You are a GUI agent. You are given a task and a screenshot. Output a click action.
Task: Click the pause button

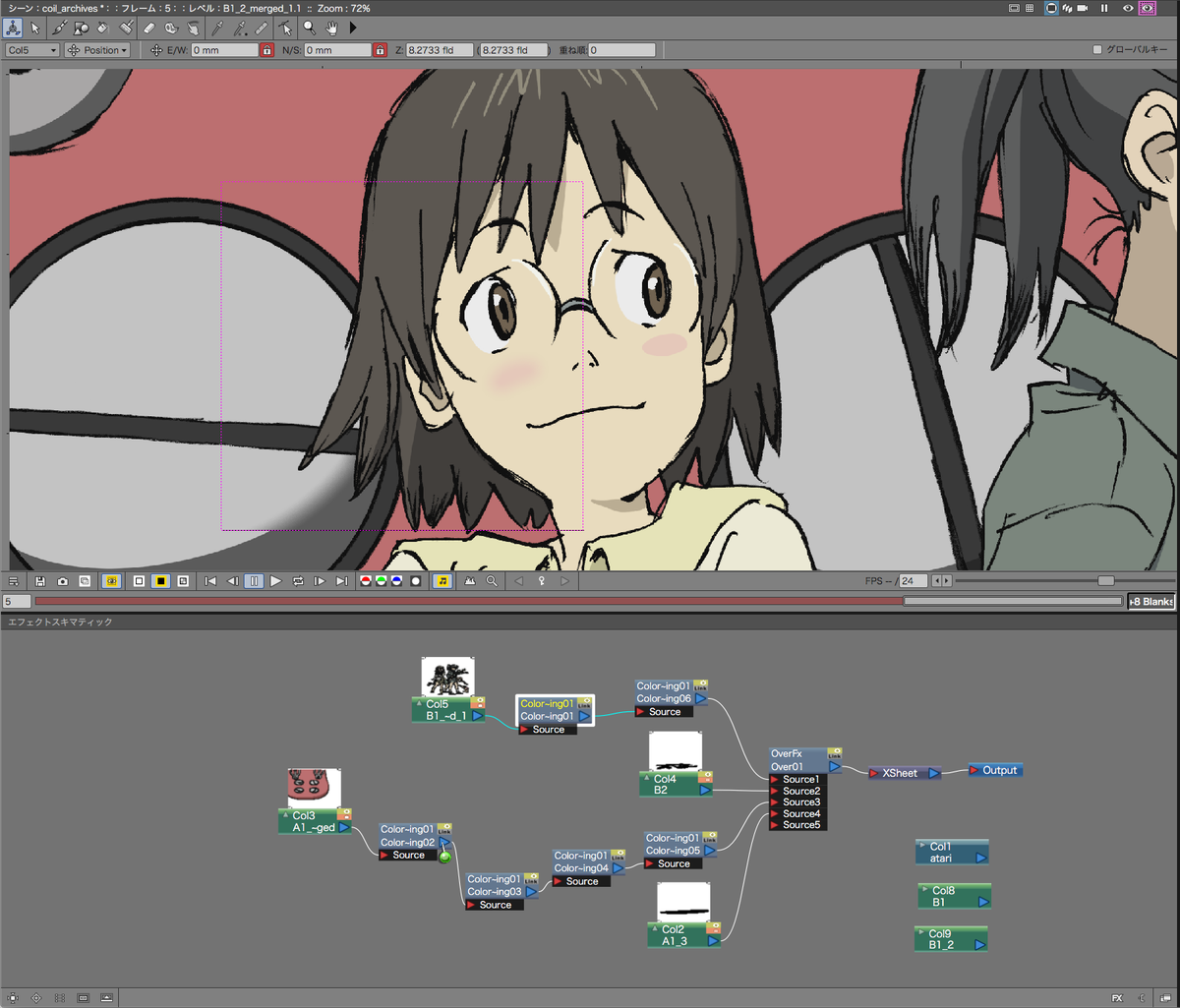[254, 581]
